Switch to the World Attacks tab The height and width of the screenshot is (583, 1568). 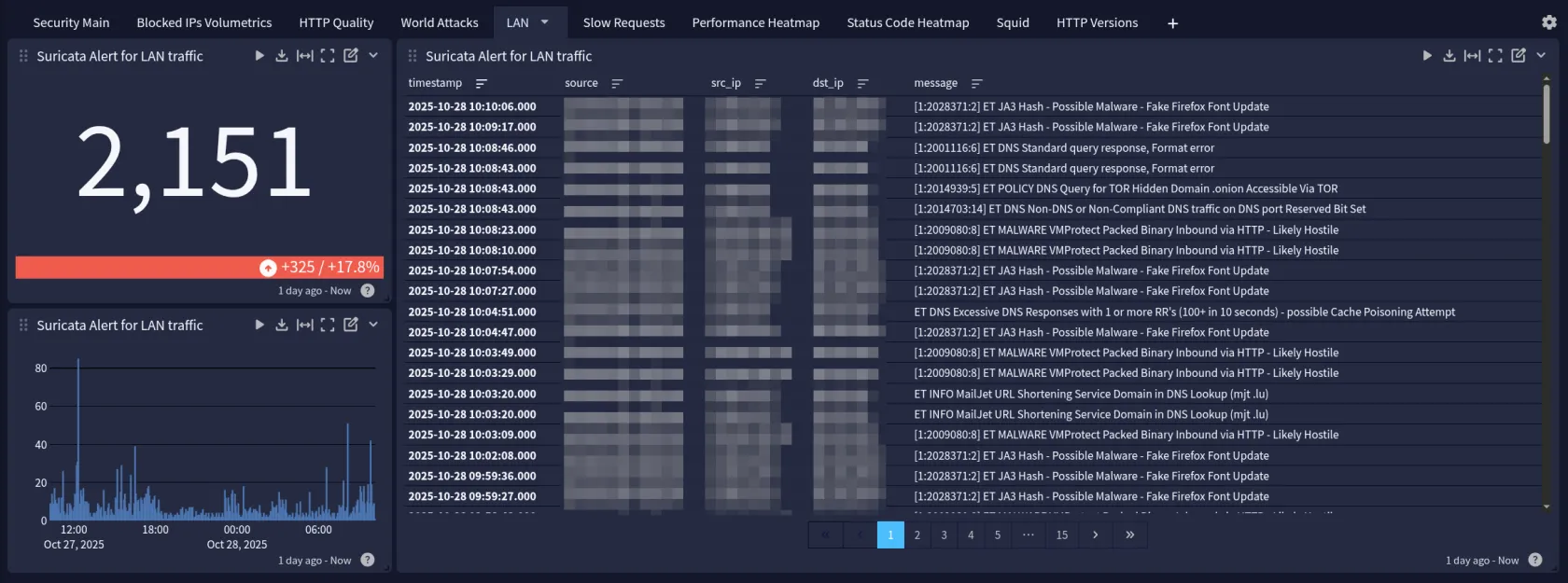(x=439, y=22)
